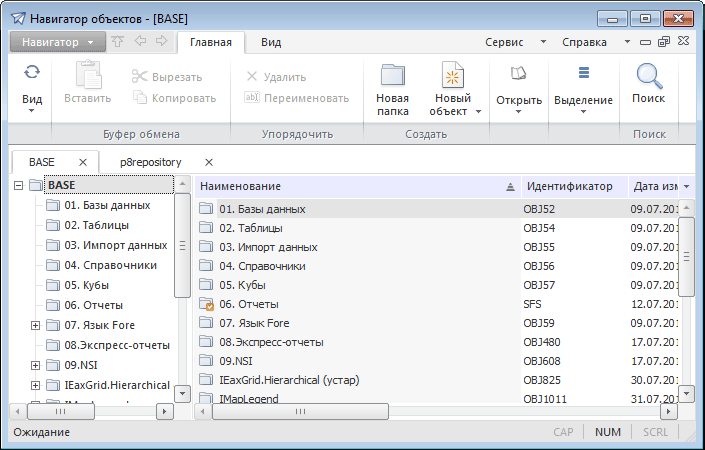Close the BASE tab
This screenshot has width=705, height=450.
click(x=83, y=161)
